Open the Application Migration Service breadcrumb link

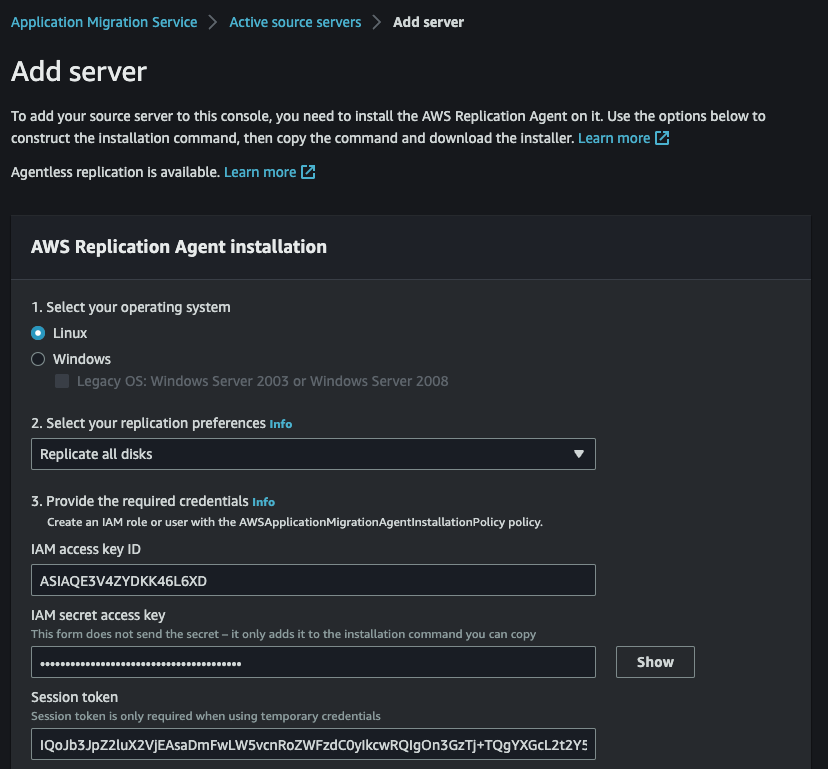104,22
